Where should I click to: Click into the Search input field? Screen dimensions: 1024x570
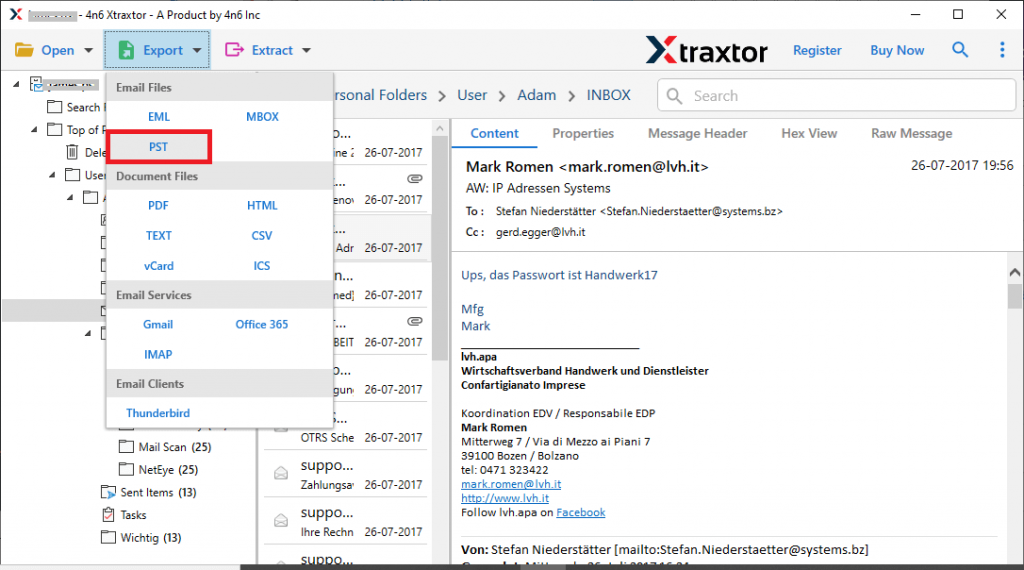tap(837, 96)
